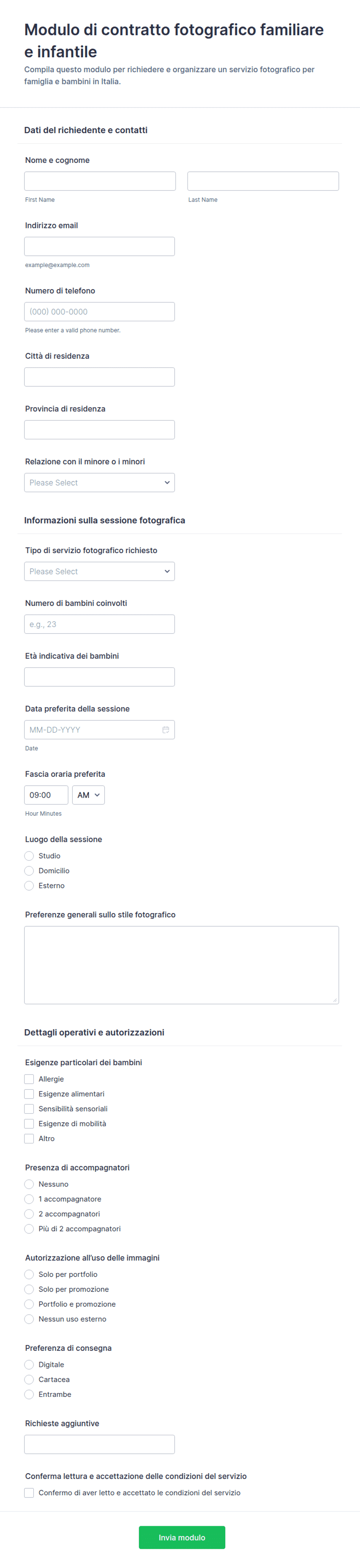Open the Tipo di servizio fotografico dropdown
360x1568 pixels.
tap(99, 571)
